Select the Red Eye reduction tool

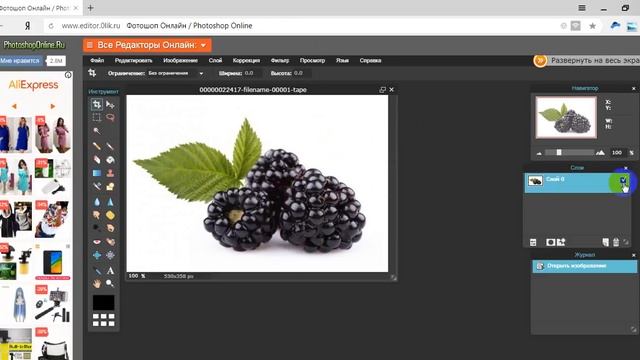click(x=97, y=242)
